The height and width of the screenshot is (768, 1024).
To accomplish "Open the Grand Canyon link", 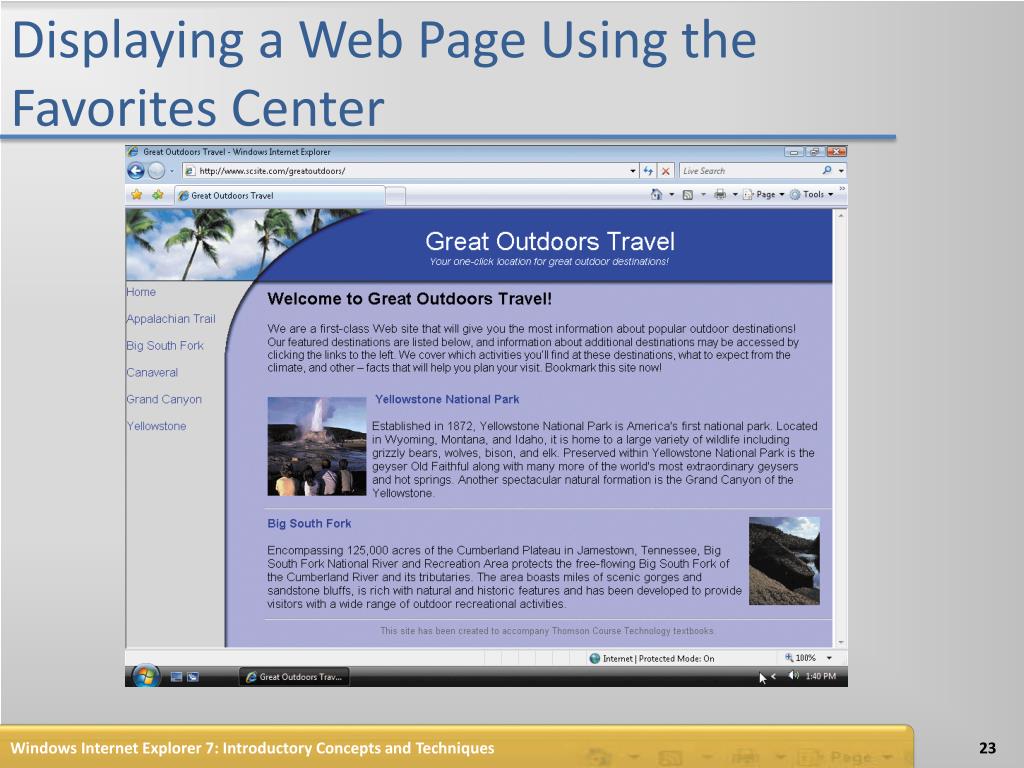I will point(164,399).
